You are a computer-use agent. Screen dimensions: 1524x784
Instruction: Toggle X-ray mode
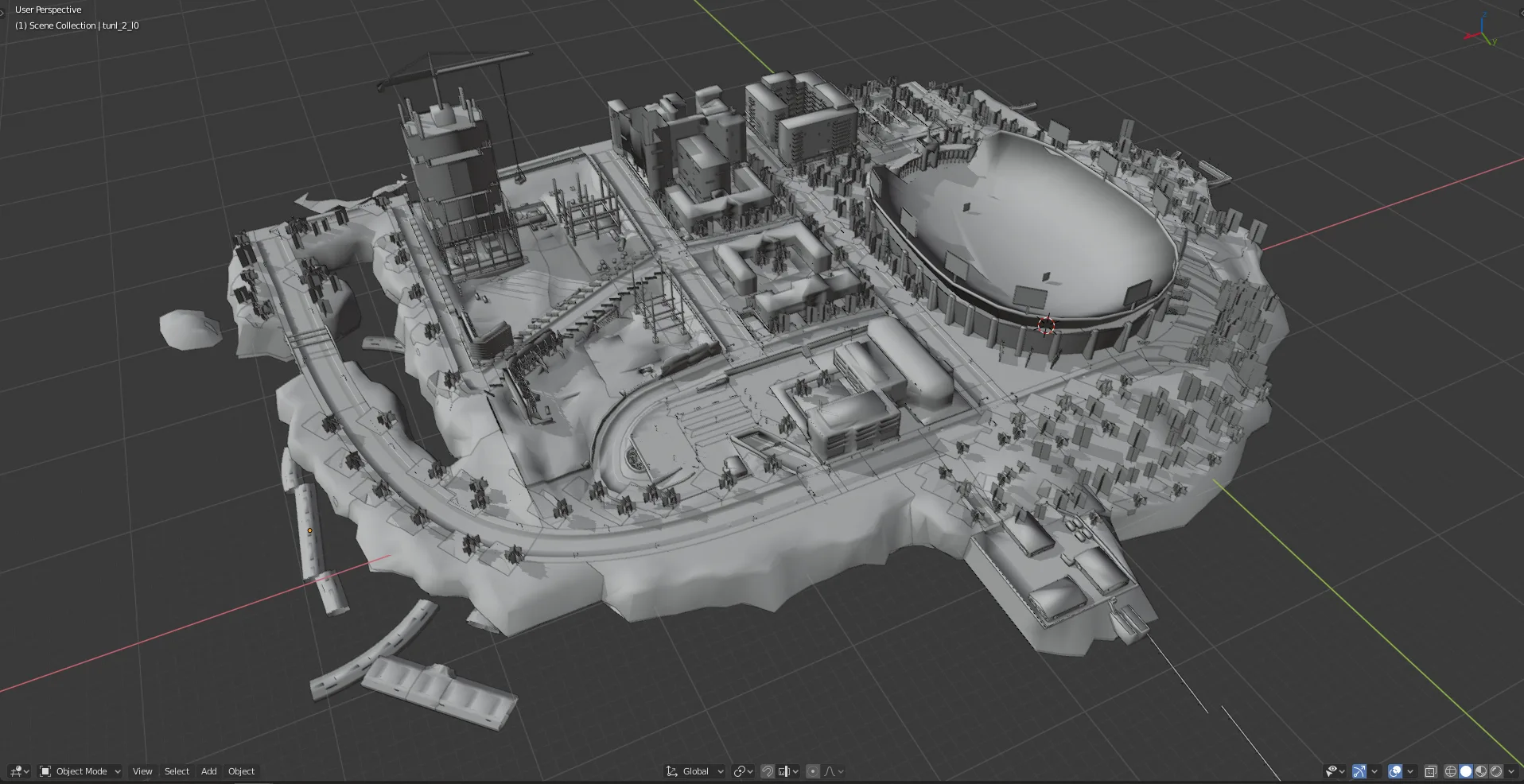[x=1431, y=771]
